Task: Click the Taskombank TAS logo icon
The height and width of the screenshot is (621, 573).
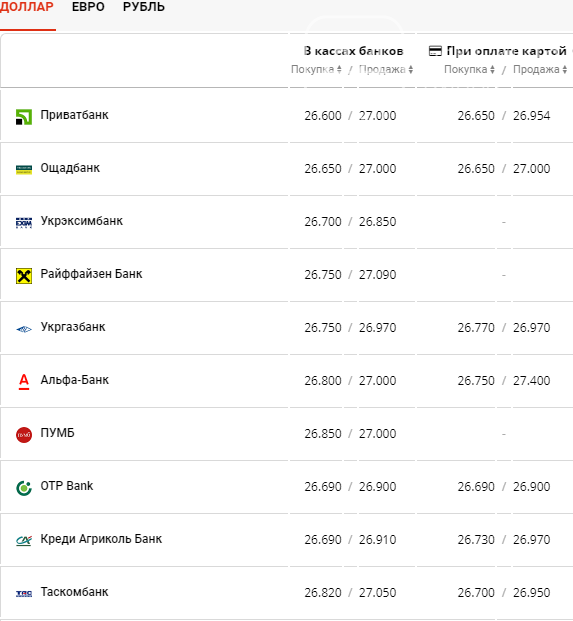Action: (24, 593)
